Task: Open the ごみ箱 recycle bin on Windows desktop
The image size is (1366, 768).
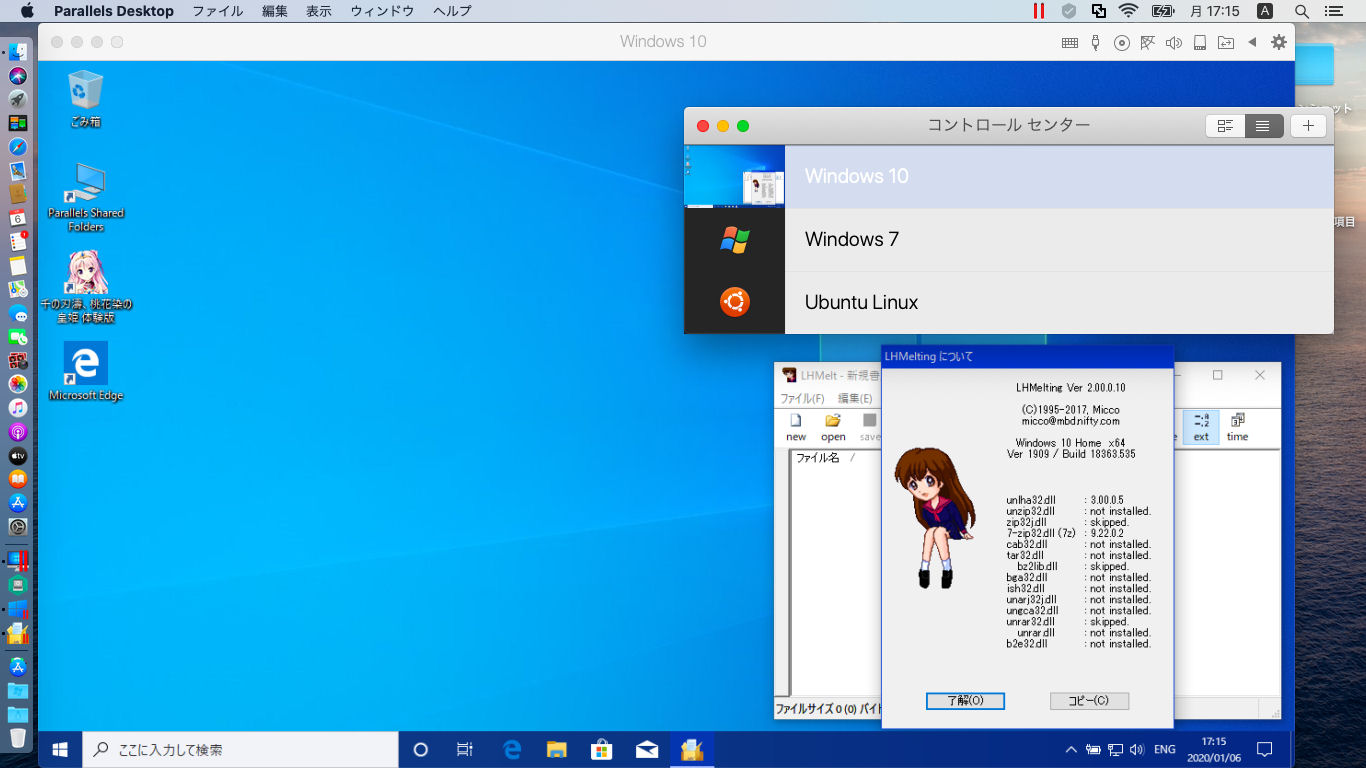Action: [x=85, y=98]
